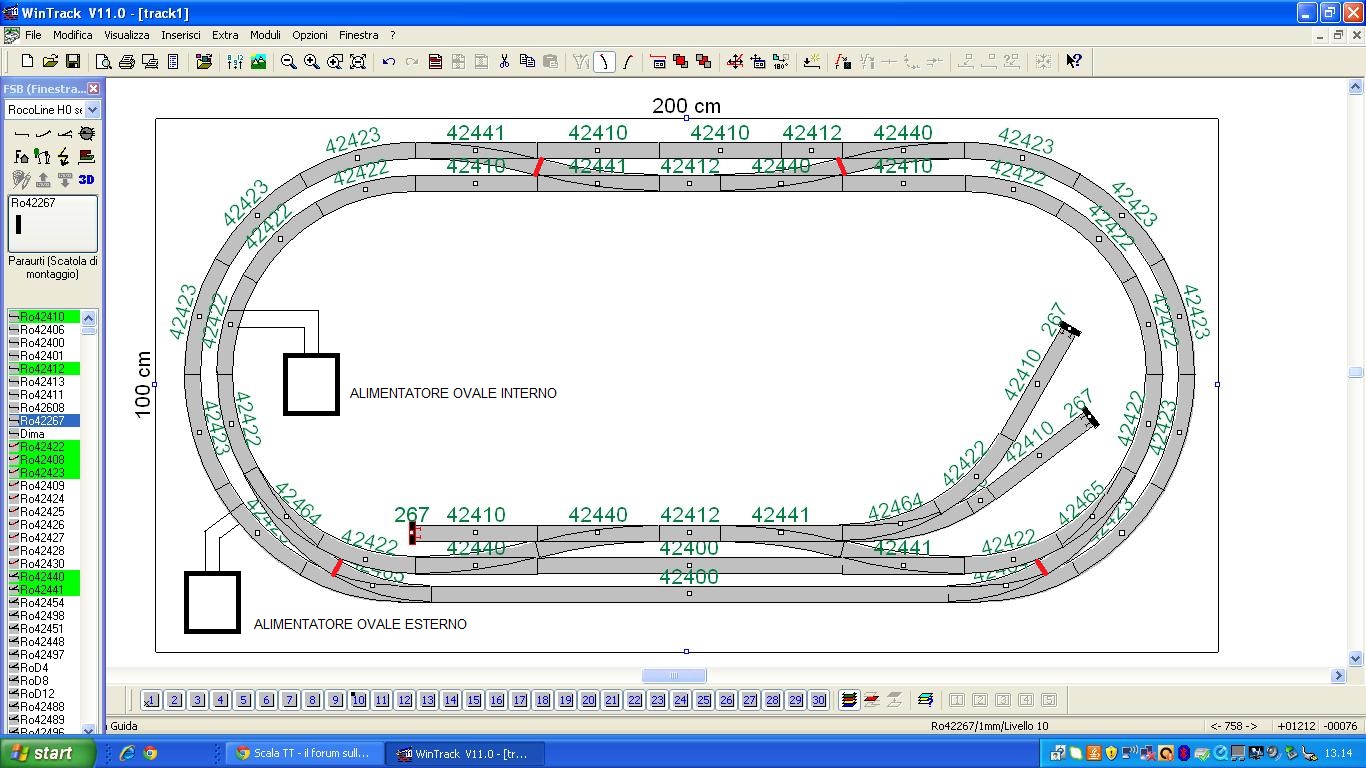Image resolution: width=1366 pixels, height=768 pixels.
Task: Switch to layer 1
Action: [x=151, y=700]
